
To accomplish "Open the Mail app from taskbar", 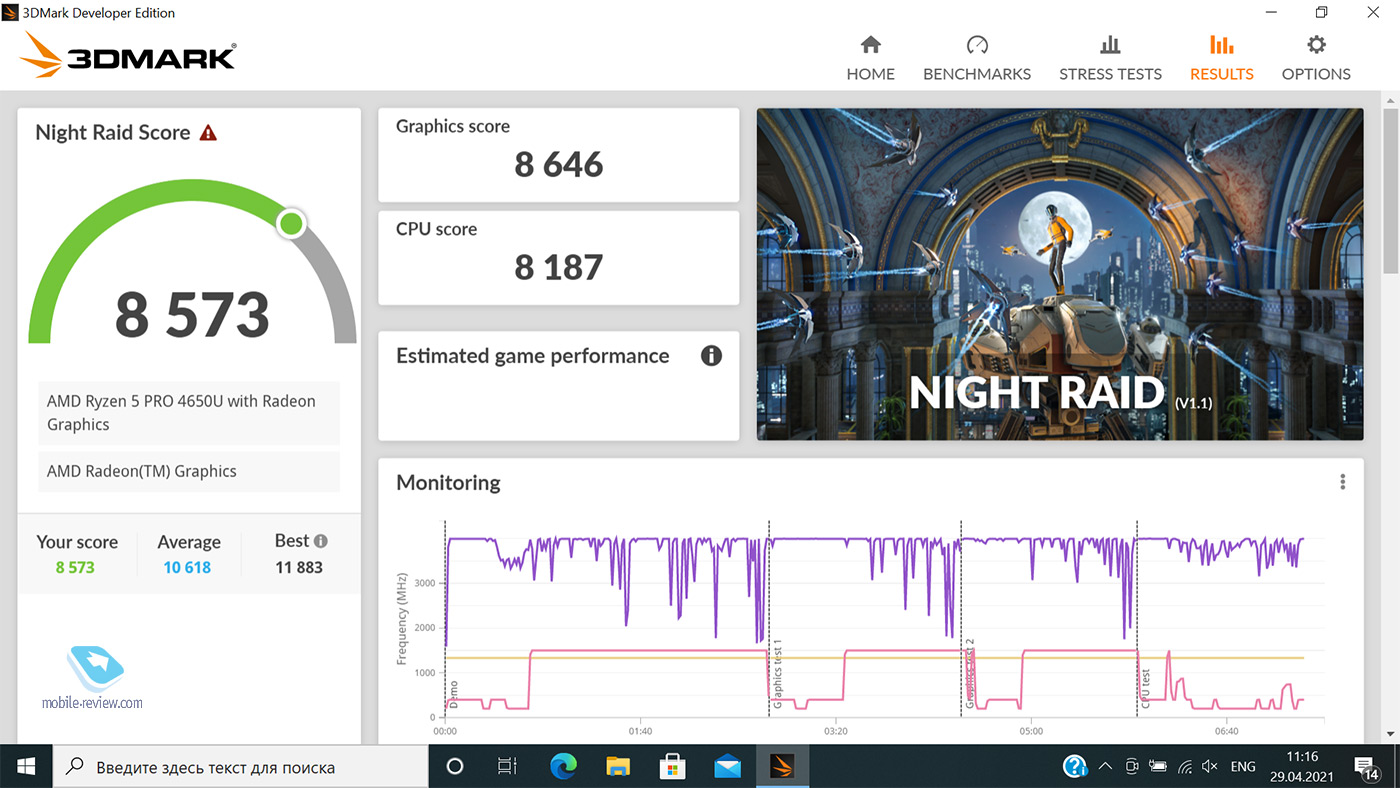I will tap(727, 767).
